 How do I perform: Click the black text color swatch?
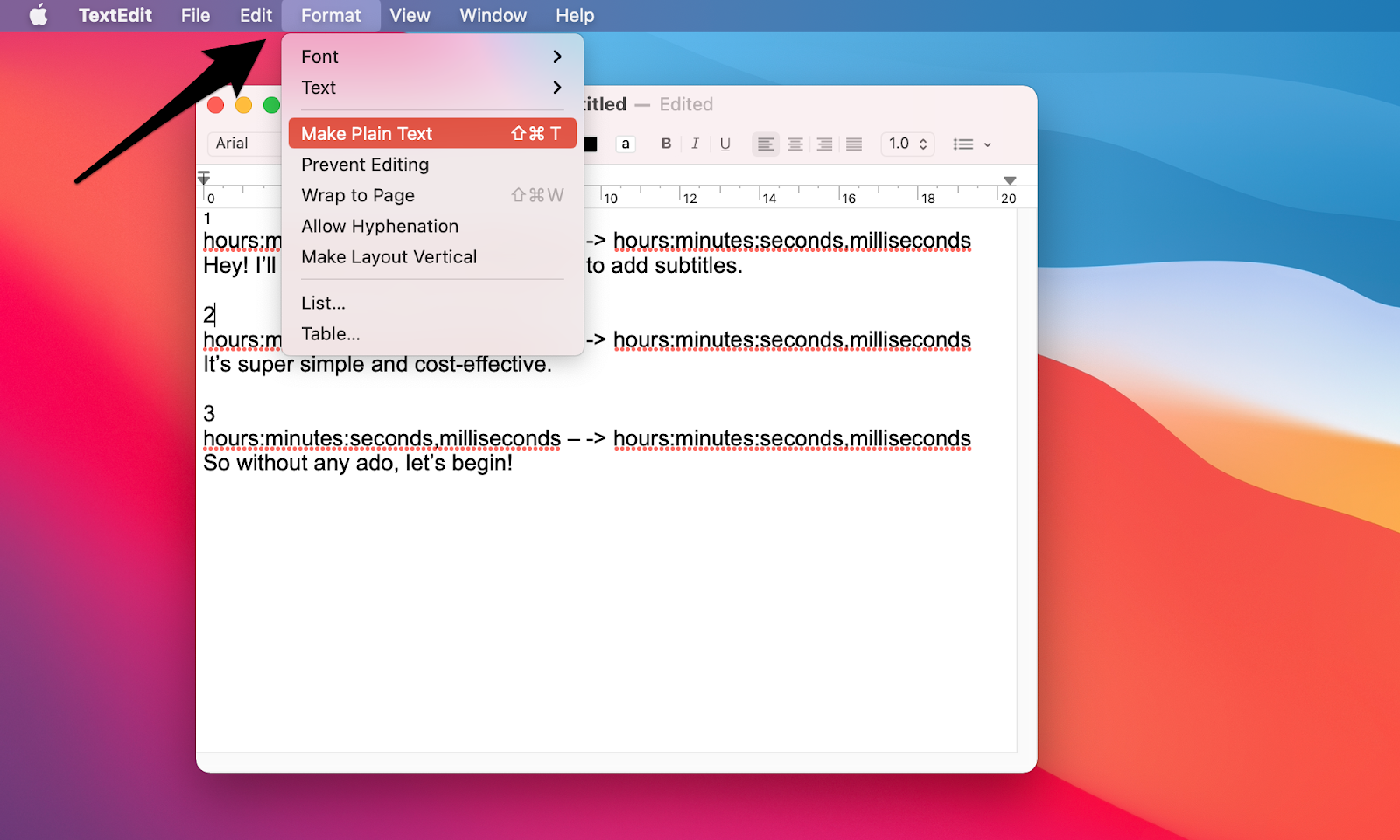[x=591, y=144]
